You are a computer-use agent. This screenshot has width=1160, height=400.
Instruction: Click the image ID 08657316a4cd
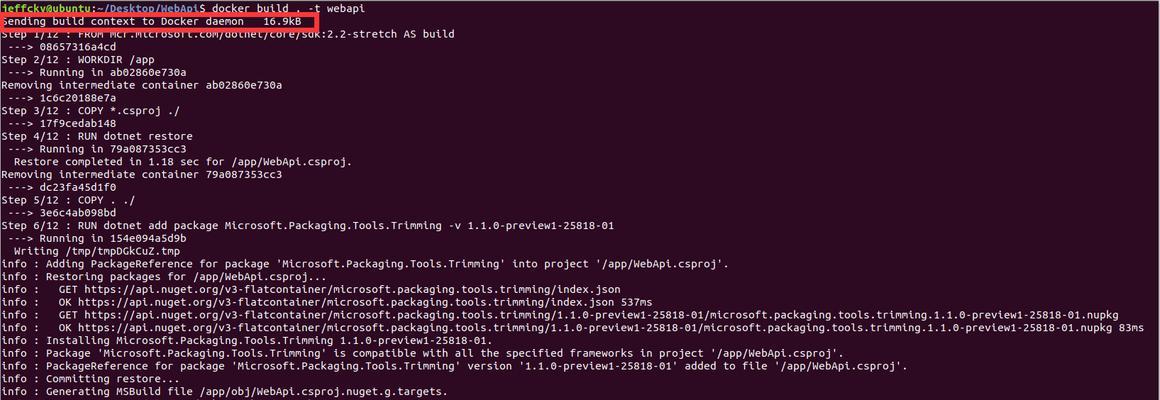78,47
